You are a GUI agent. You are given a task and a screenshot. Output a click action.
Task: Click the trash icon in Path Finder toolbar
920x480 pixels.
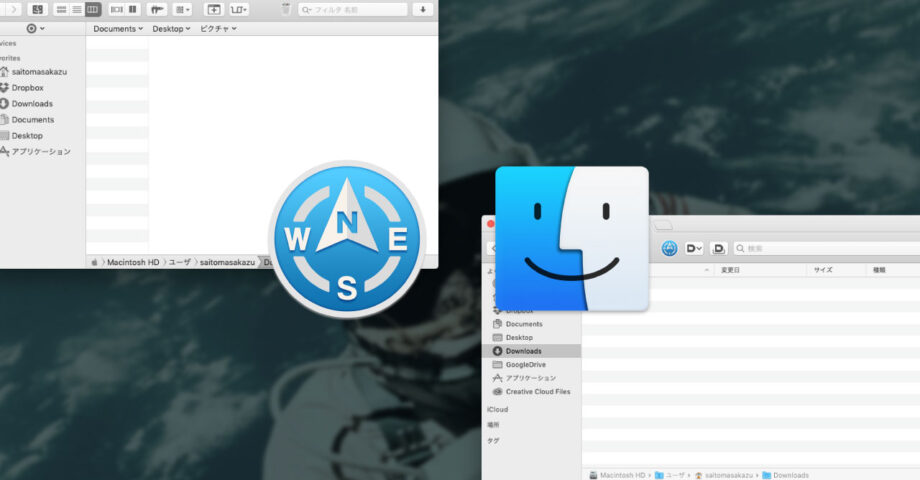286,9
